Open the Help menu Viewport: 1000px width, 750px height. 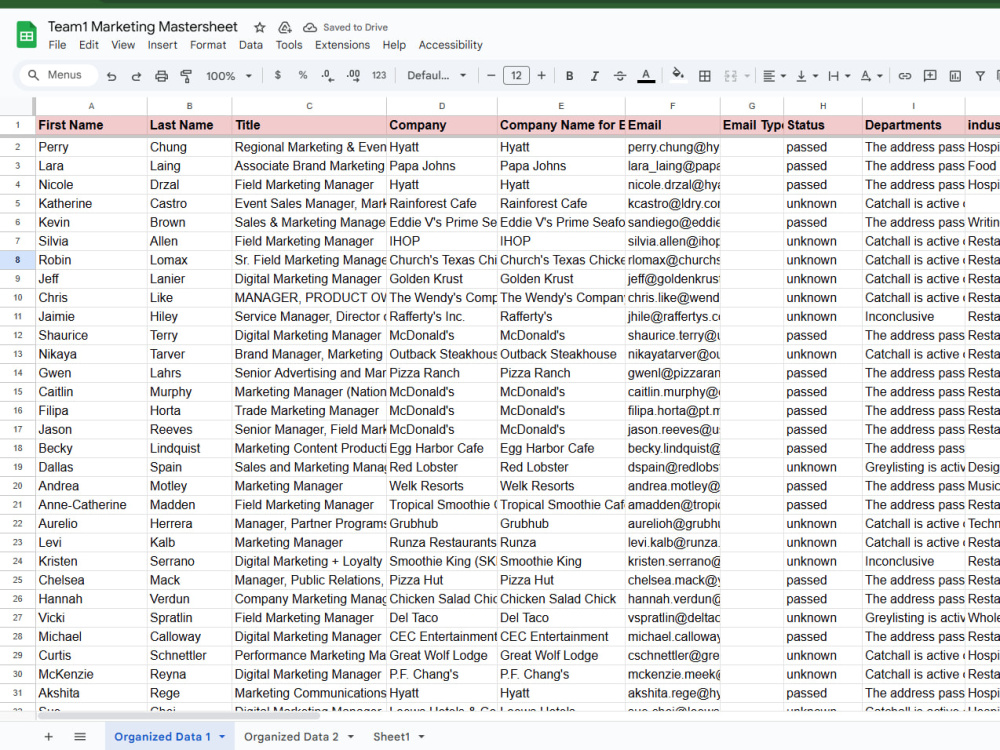394,45
